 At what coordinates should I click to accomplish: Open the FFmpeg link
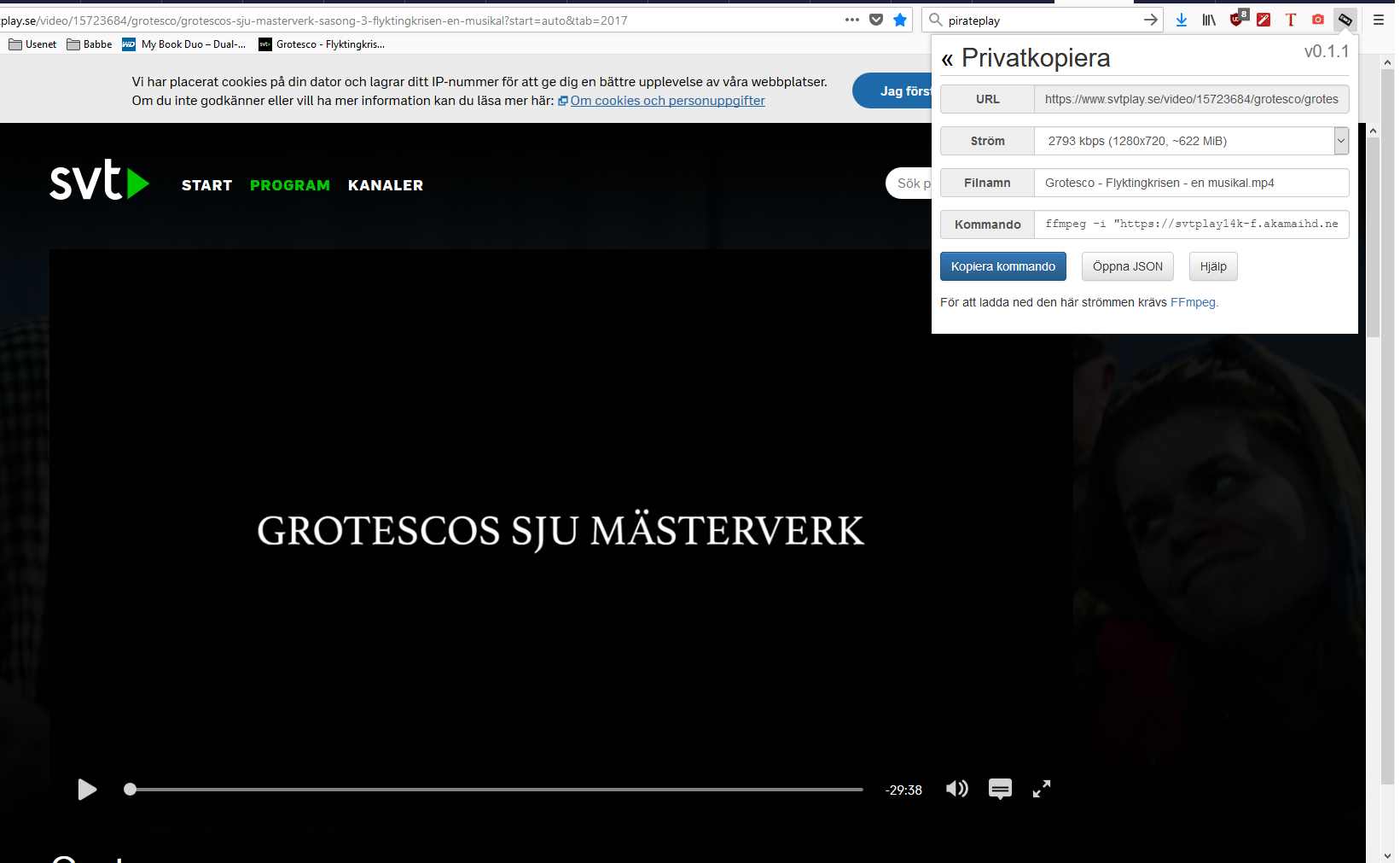pos(1193,302)
